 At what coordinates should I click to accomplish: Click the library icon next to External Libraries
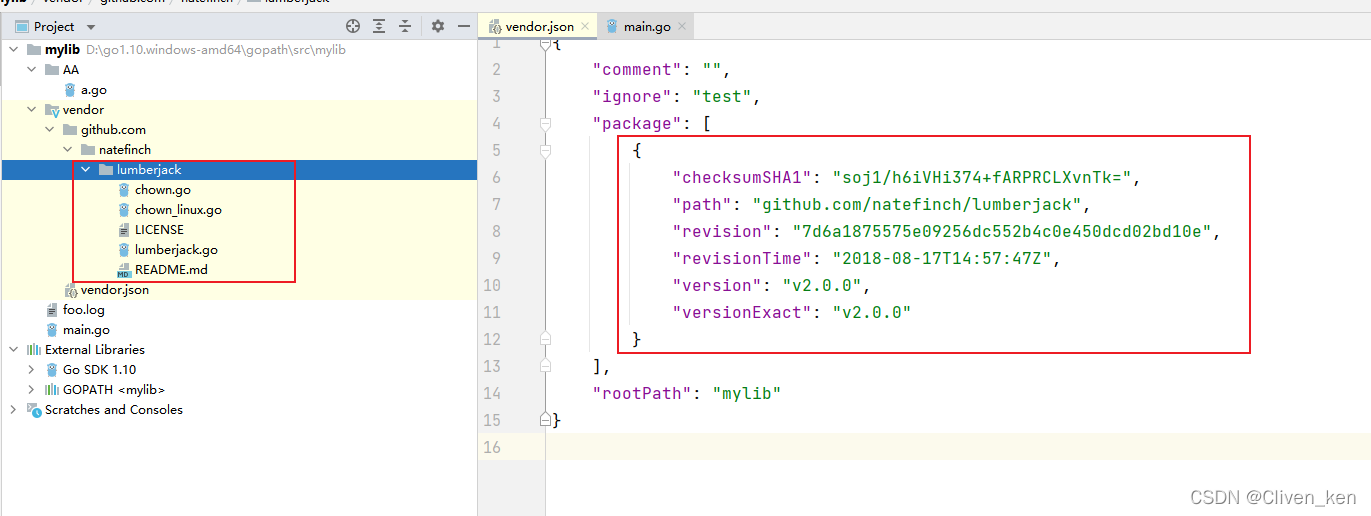point(34,350)
